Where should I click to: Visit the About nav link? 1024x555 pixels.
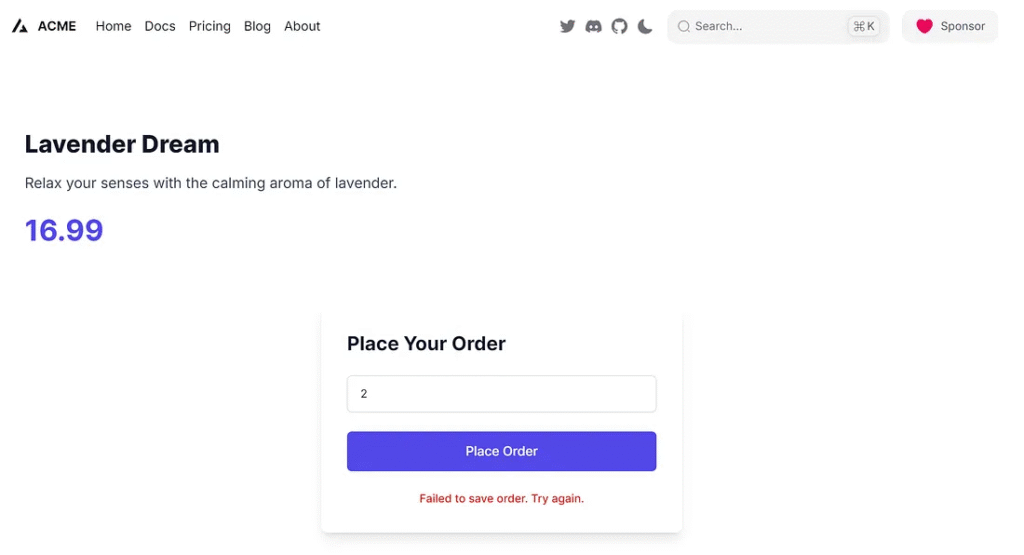tap(302, 27)
